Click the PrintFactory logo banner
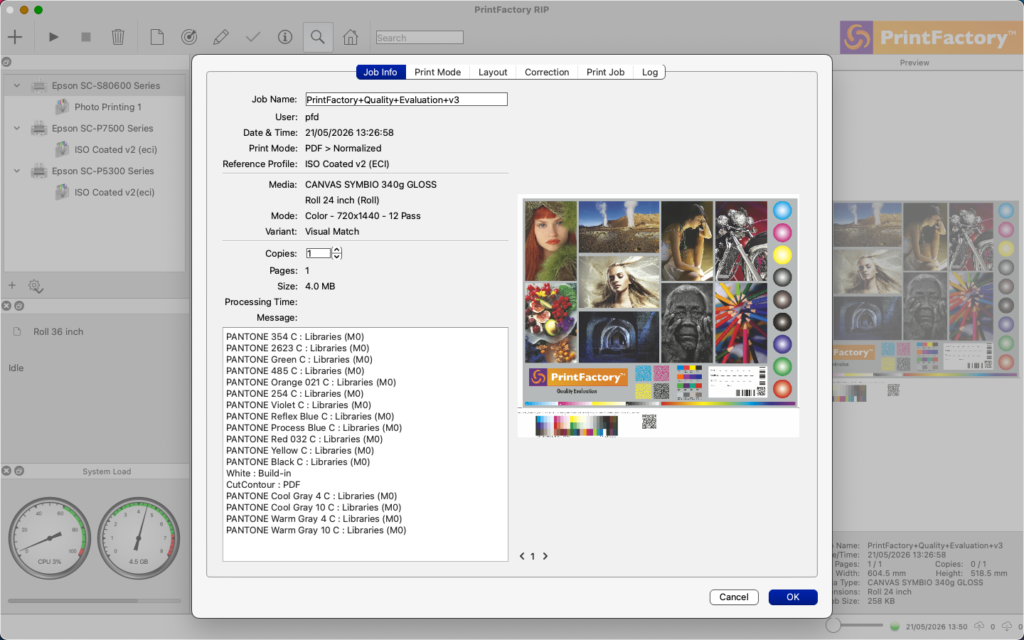The width and height of the screenshot is (1024, 640). 929,38
